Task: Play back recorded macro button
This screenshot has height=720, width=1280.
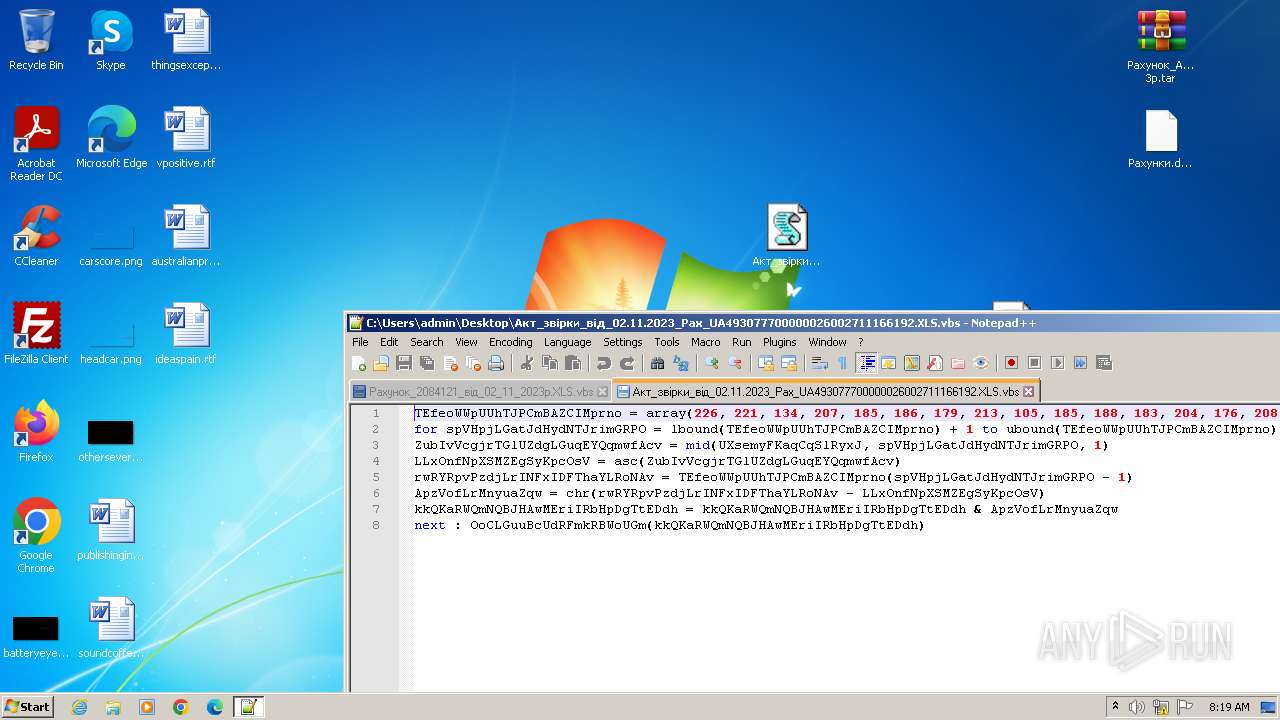Action: [x=1057, y=363]
